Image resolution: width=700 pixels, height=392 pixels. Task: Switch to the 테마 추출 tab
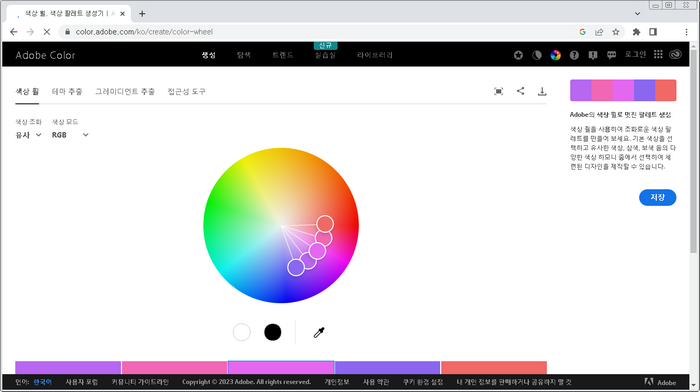[x=67, y=92]
